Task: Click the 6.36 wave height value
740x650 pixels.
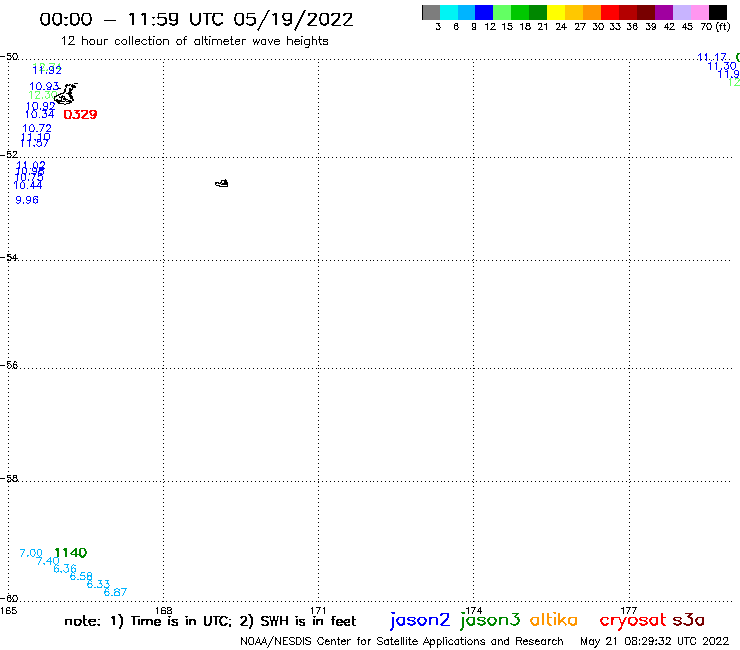Action: tap(65, 568)
